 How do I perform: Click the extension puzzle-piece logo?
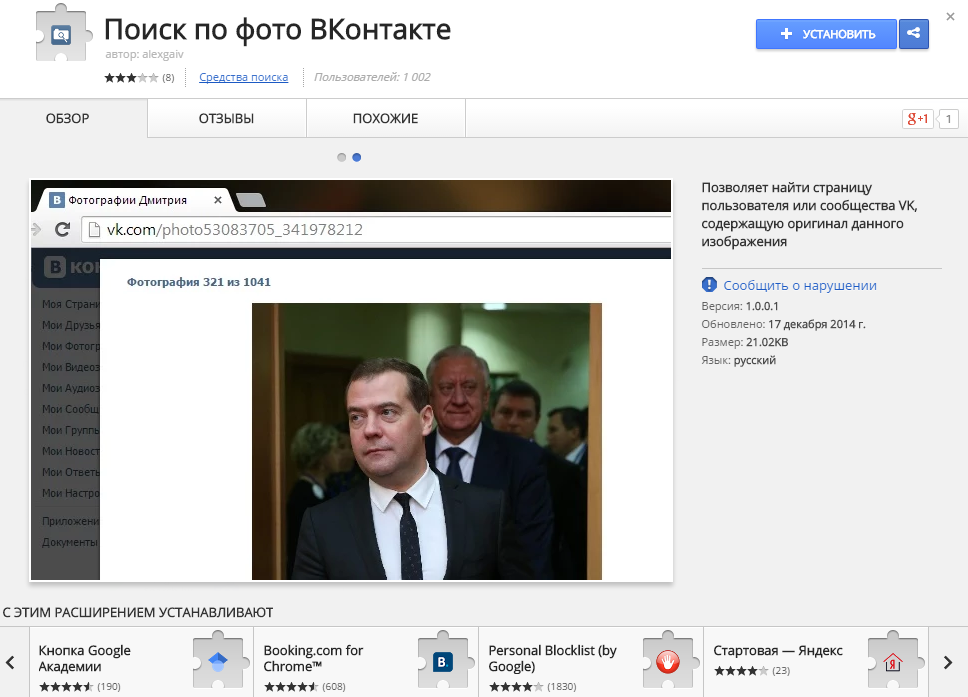[x=64, y=33]
